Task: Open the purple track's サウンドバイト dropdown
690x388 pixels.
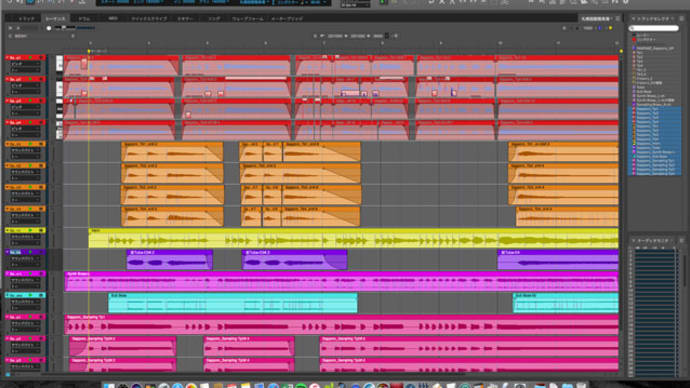Action: tap(26, 259)
